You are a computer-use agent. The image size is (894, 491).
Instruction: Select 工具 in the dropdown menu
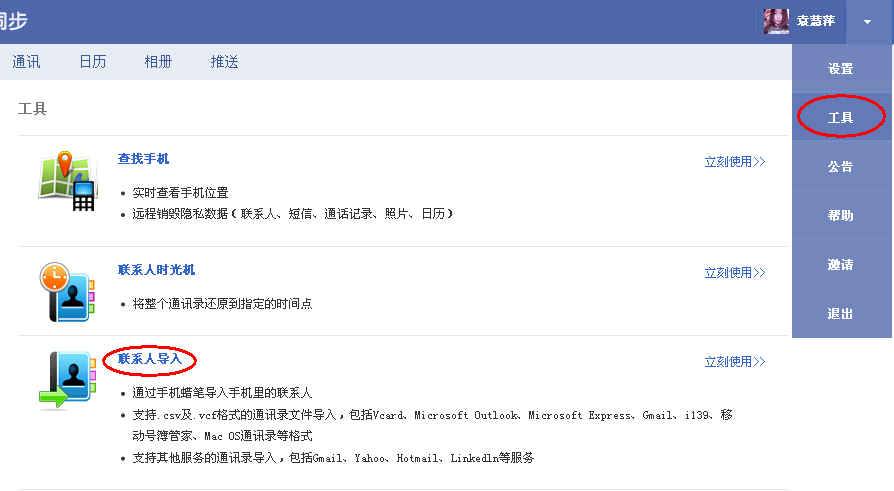coord(840,118)
